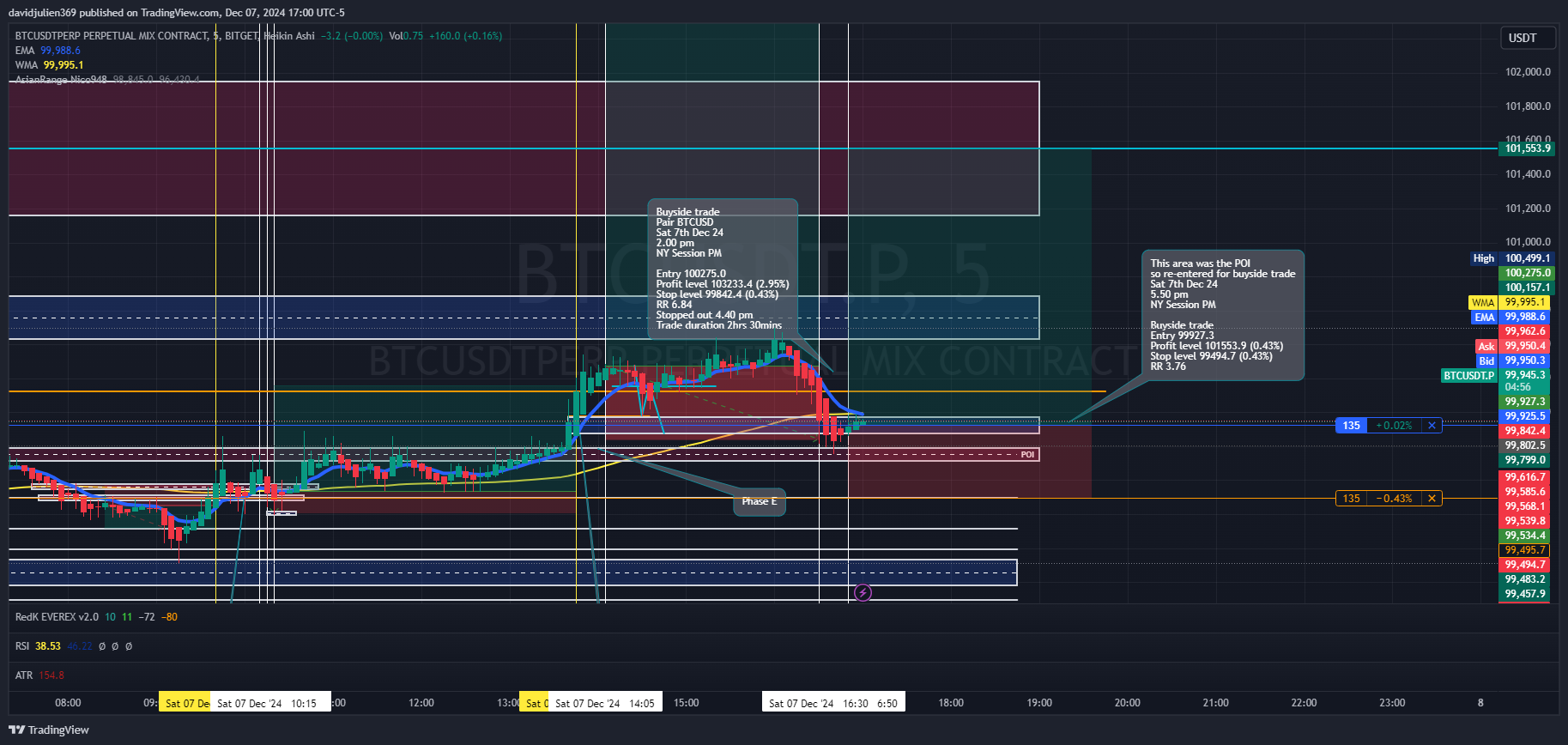This screenshot has width=1568, height=745.
Task: Click the BTCUSDT.P 99,945.3 last price label
Action: 1495,375
